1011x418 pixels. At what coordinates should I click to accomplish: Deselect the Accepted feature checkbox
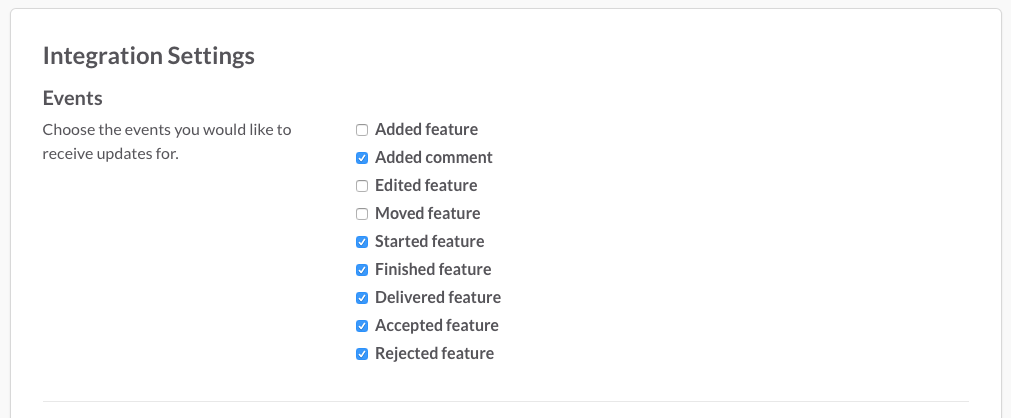point(362,326)
